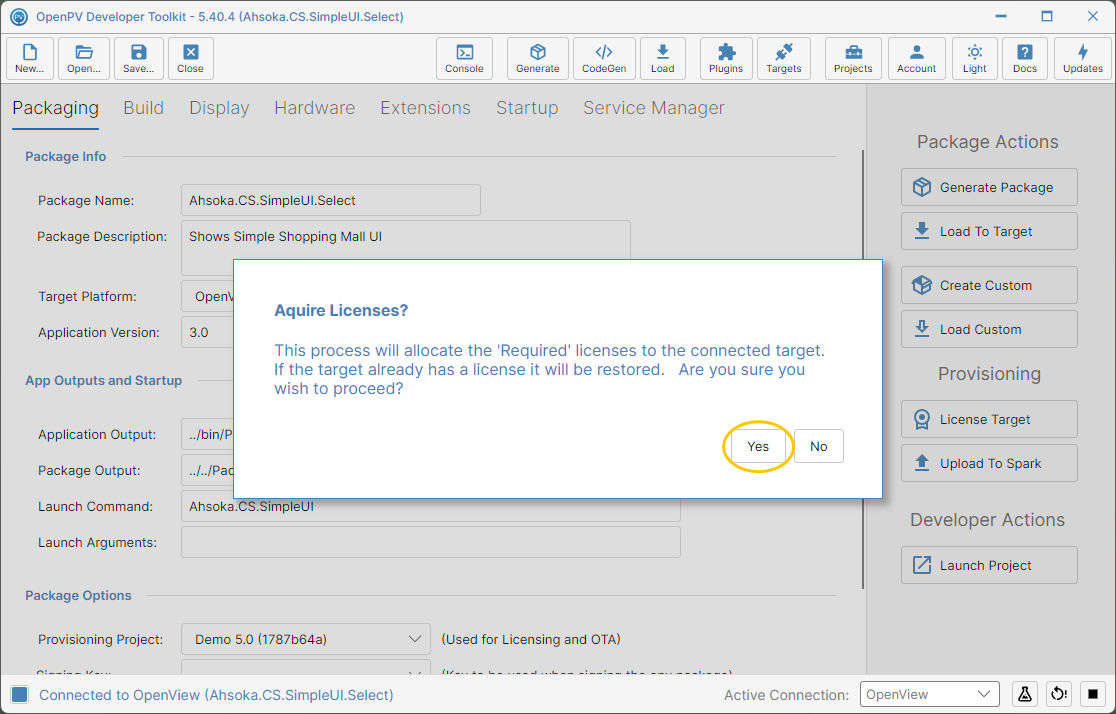Switch to the Display tab
The width and height of the screenshot is (1116, 714).
click(219, 108)
